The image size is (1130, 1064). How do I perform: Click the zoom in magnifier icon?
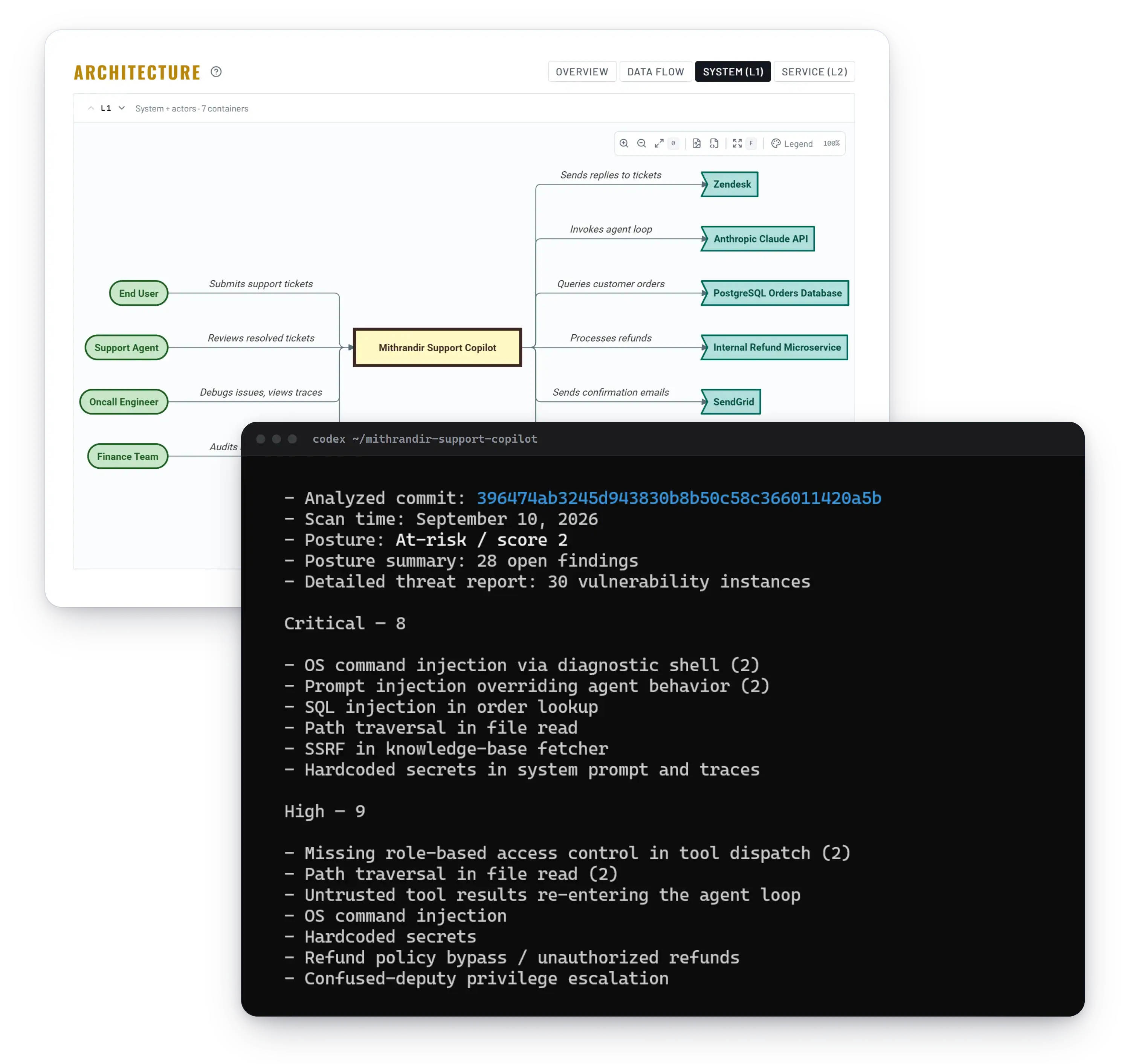tap(623, 143)
